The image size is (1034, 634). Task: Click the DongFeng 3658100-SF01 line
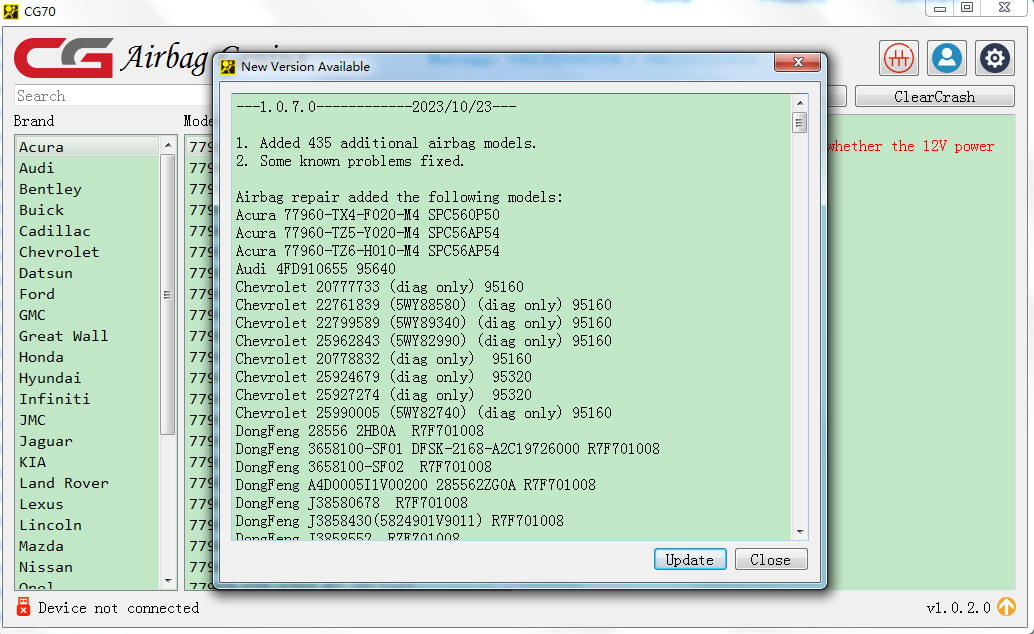click(x=447, y=449)
